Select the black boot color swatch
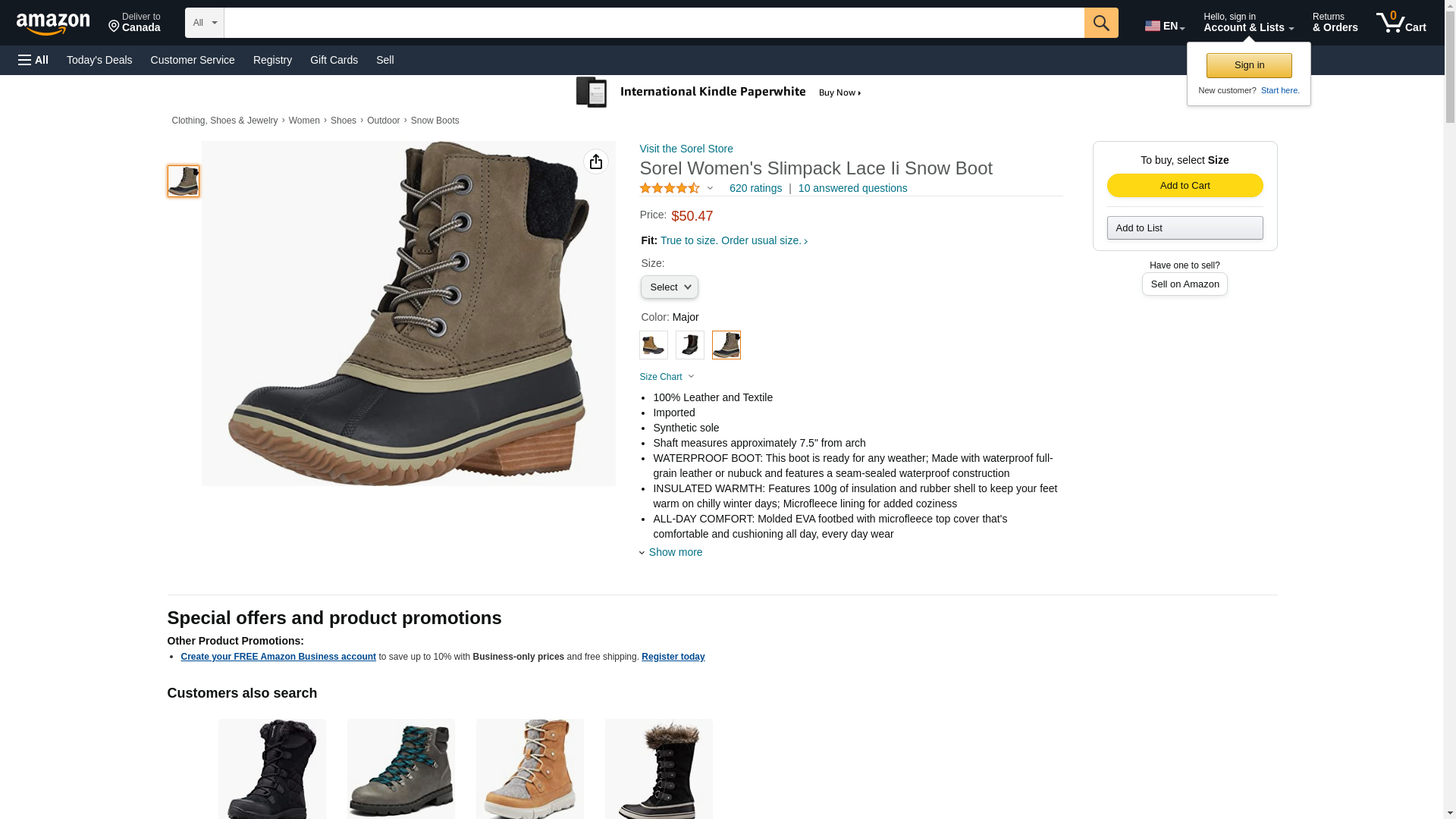The image size is (1456, 819). pos(690,345)
